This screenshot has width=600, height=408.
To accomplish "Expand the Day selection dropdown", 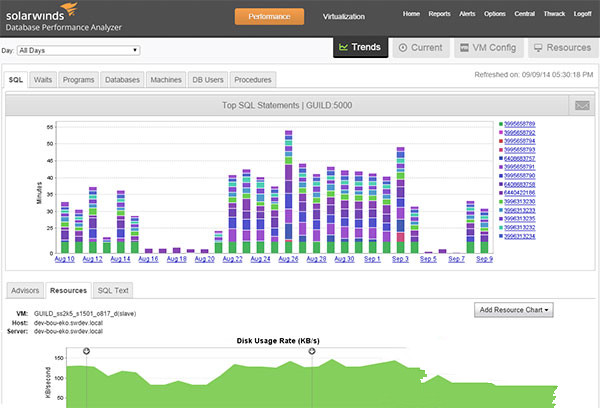I will 77,49.
